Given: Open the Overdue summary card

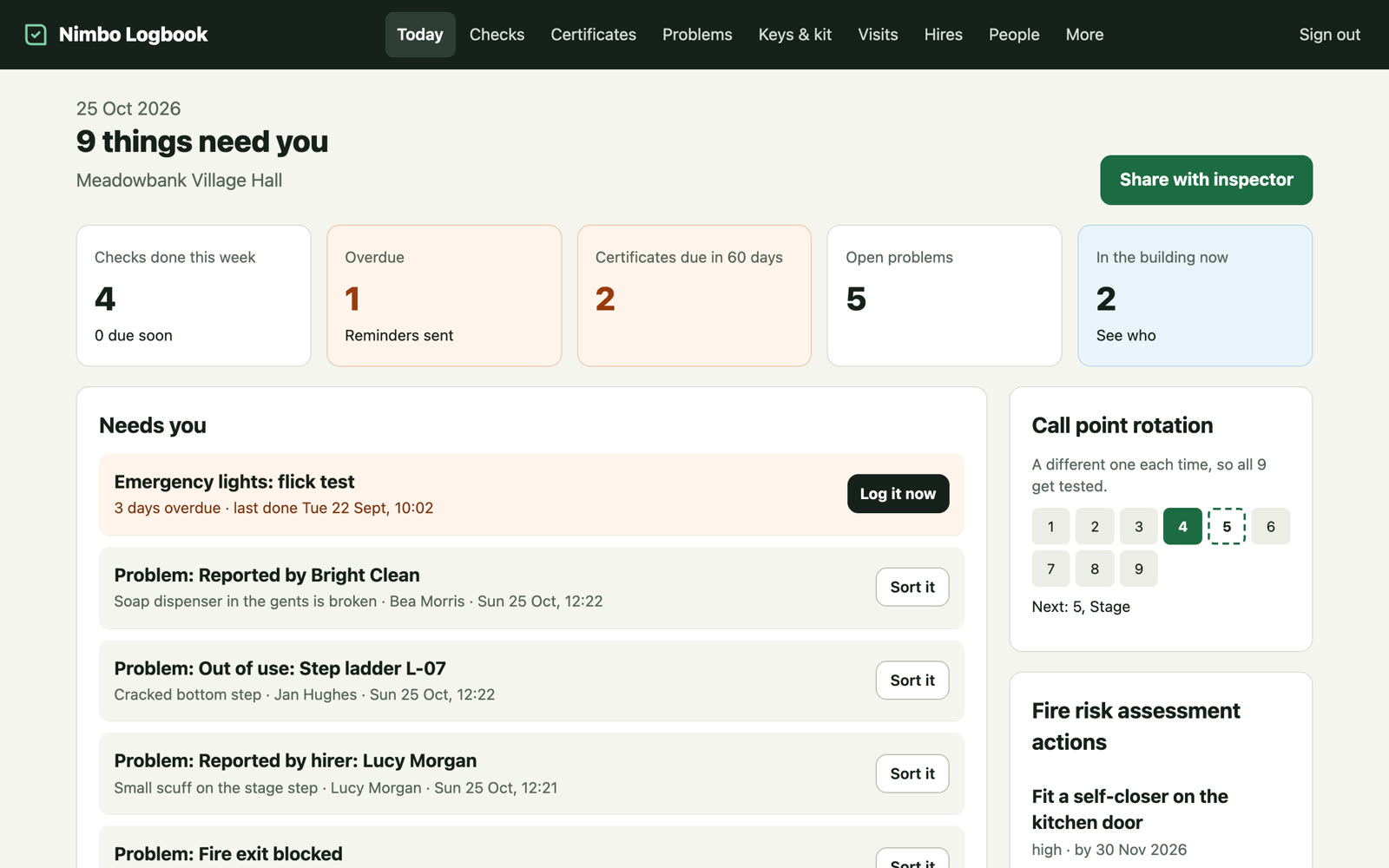Looking at the screenshot, I should (x=444, y=295).
